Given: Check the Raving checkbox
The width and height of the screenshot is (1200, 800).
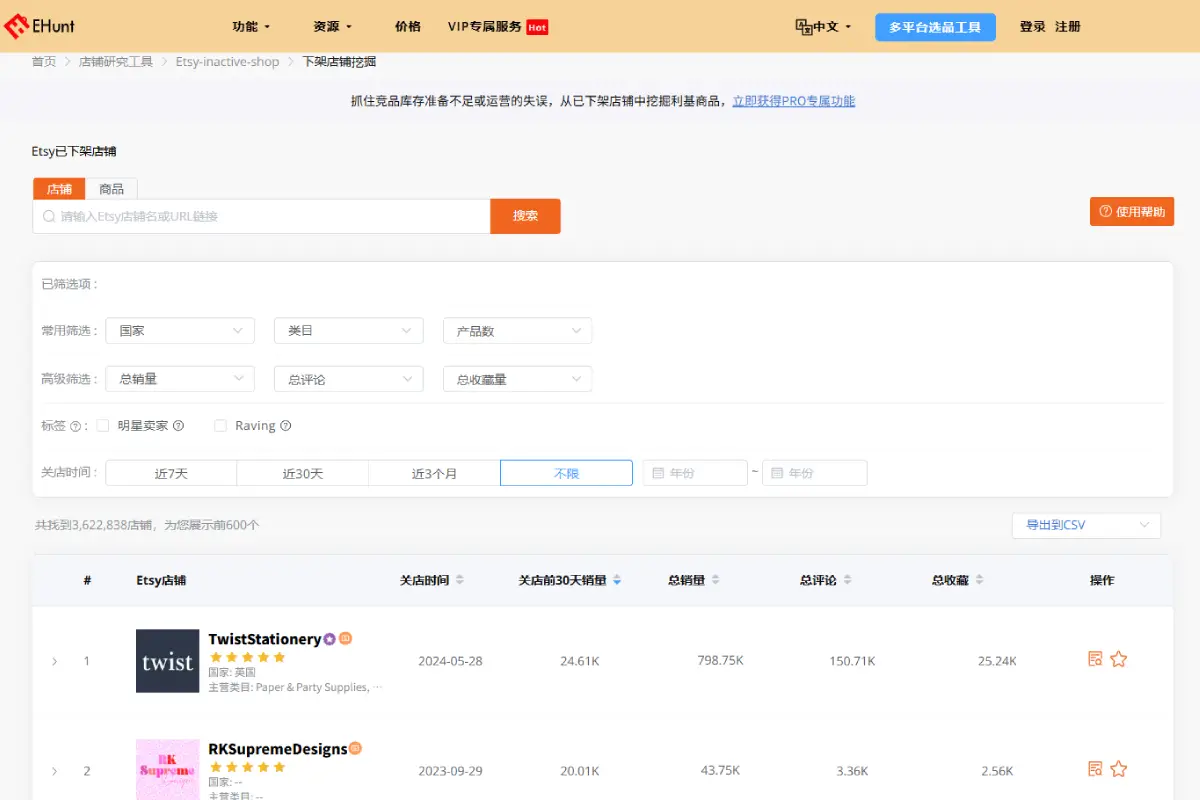Looking at the screenshot, I should 220,425.
